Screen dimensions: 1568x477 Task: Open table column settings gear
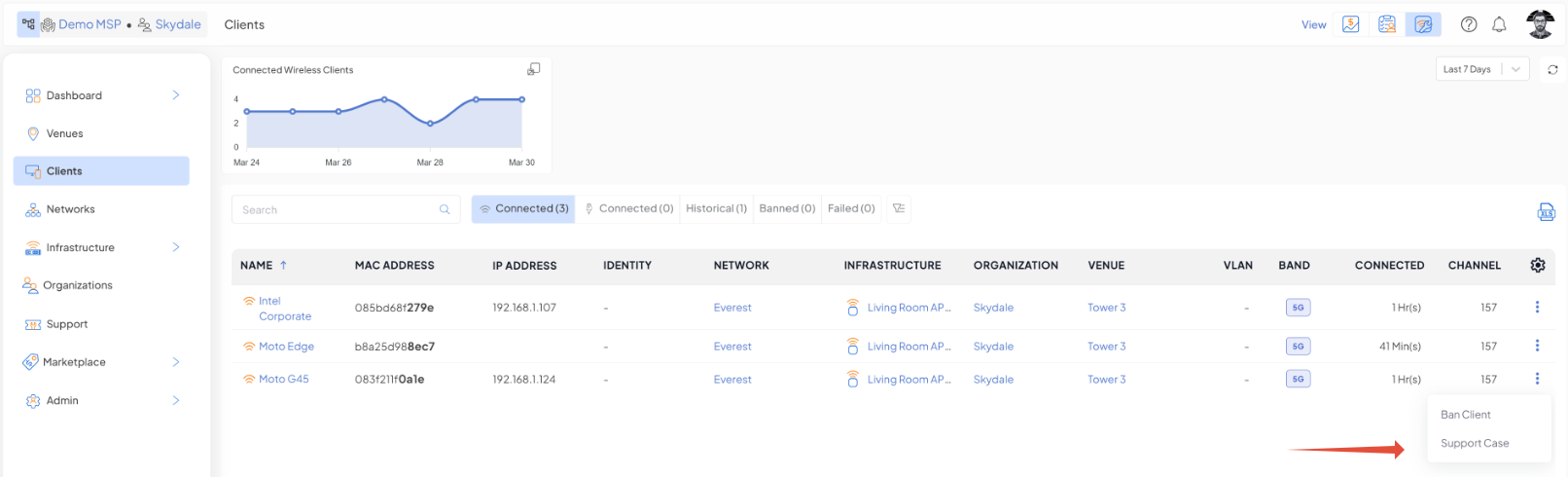(1537, 265)
